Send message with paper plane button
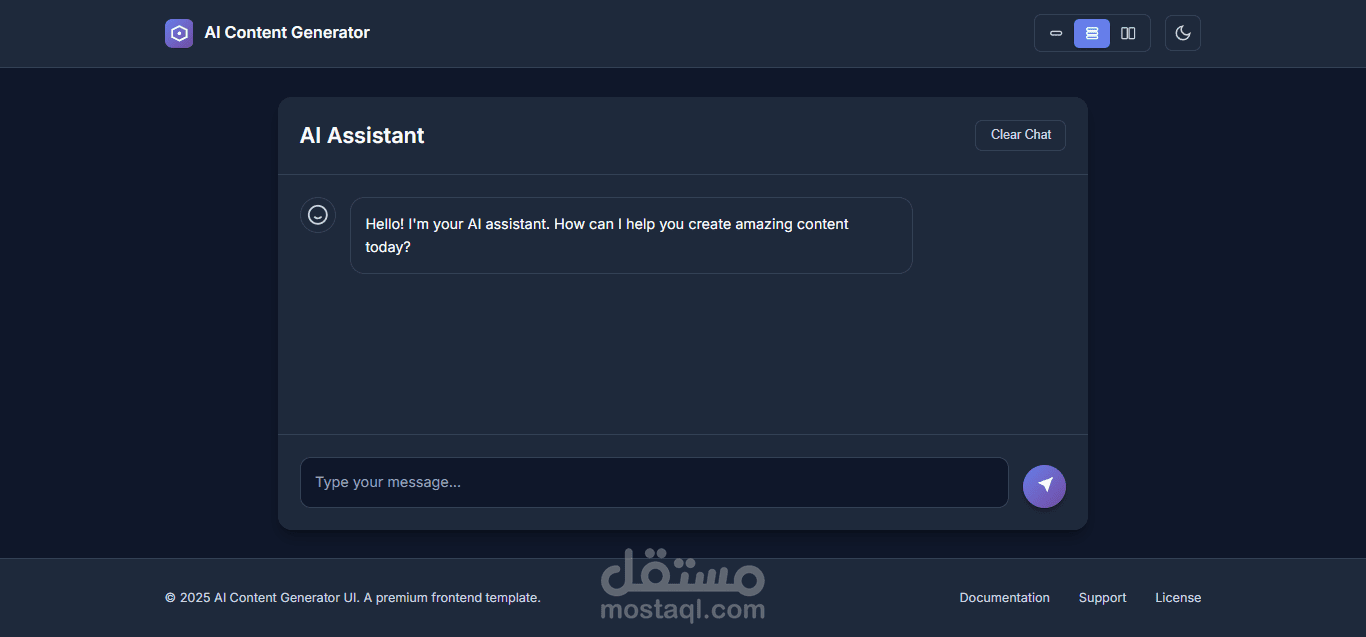The image size is (1366, 637). 1044,486
